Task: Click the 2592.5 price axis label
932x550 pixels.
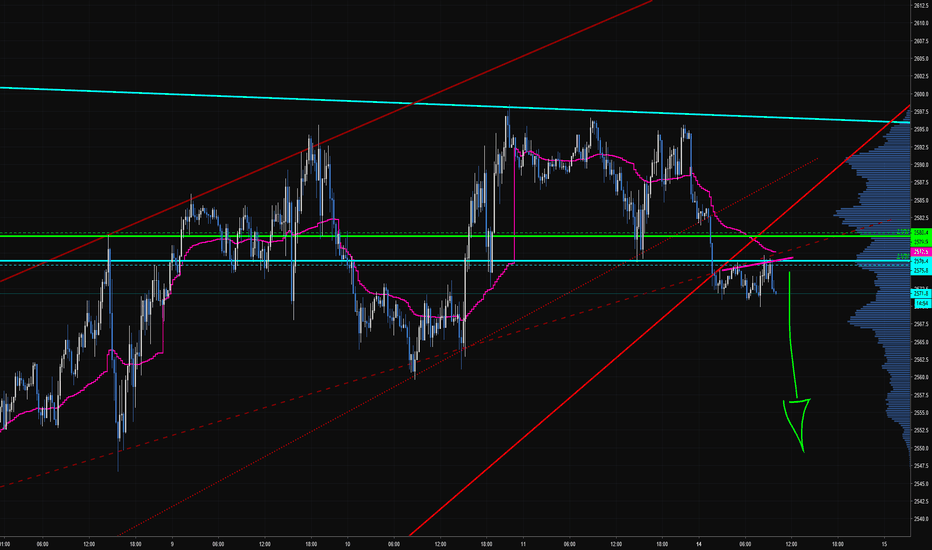Action: click(x=921, y=147)
